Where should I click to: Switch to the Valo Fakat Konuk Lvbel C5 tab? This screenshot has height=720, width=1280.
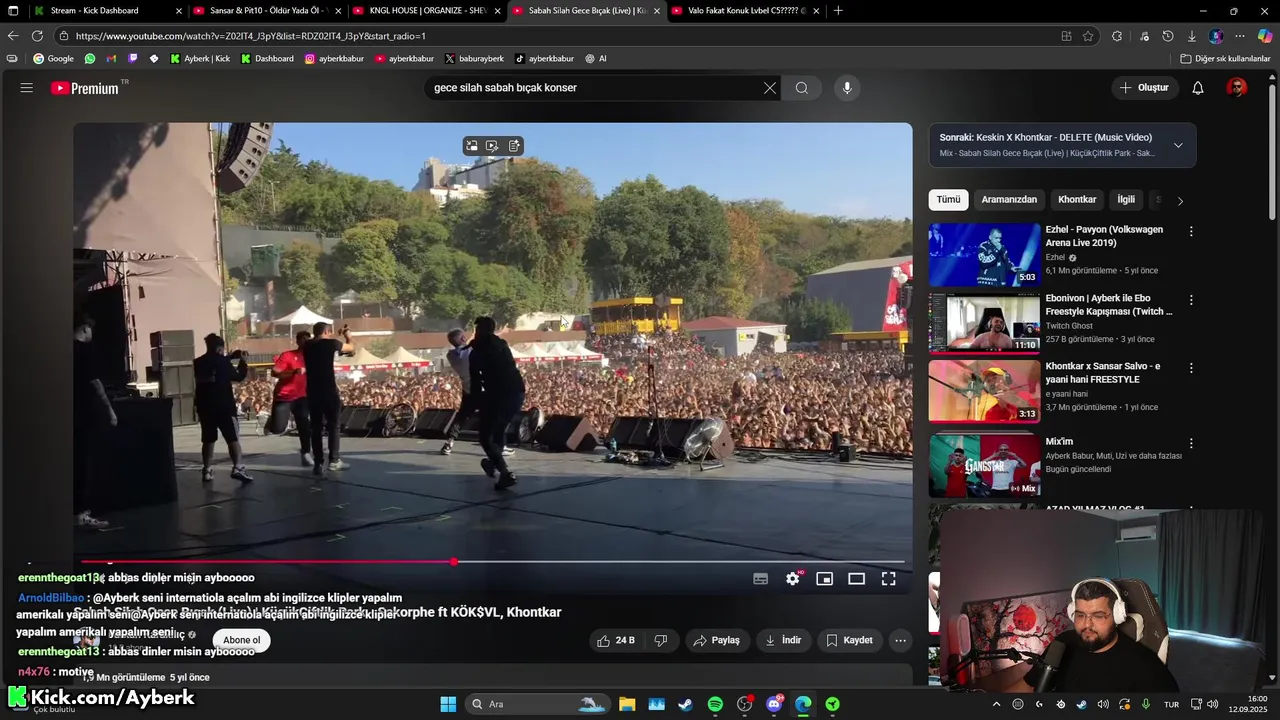[746, 11]
